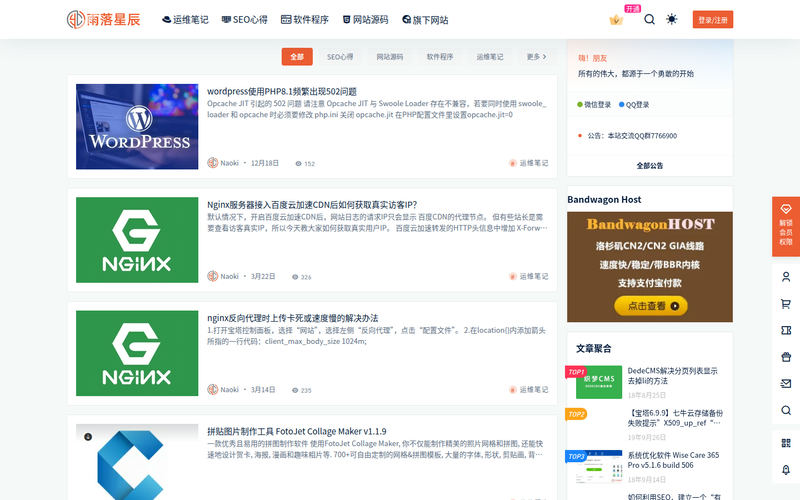Click the 雨落星辰 site logo
Viewport: 800px width, 500px height.
(x=104, y=19)
